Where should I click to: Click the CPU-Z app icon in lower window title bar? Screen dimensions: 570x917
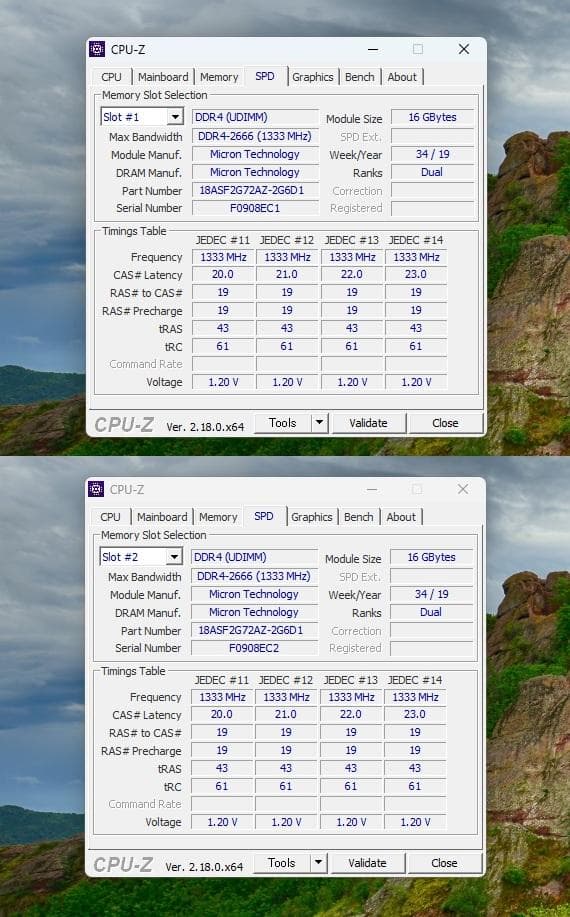96,489
